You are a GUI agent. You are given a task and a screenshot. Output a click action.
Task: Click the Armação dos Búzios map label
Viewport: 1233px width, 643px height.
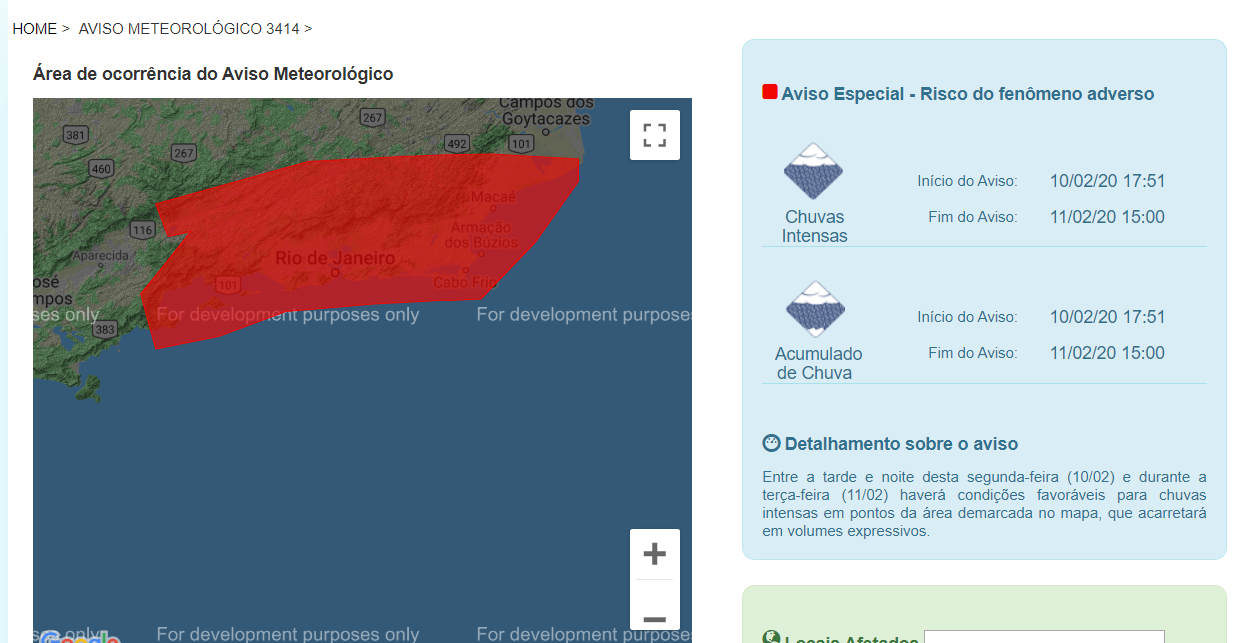(x=481, y=235)
